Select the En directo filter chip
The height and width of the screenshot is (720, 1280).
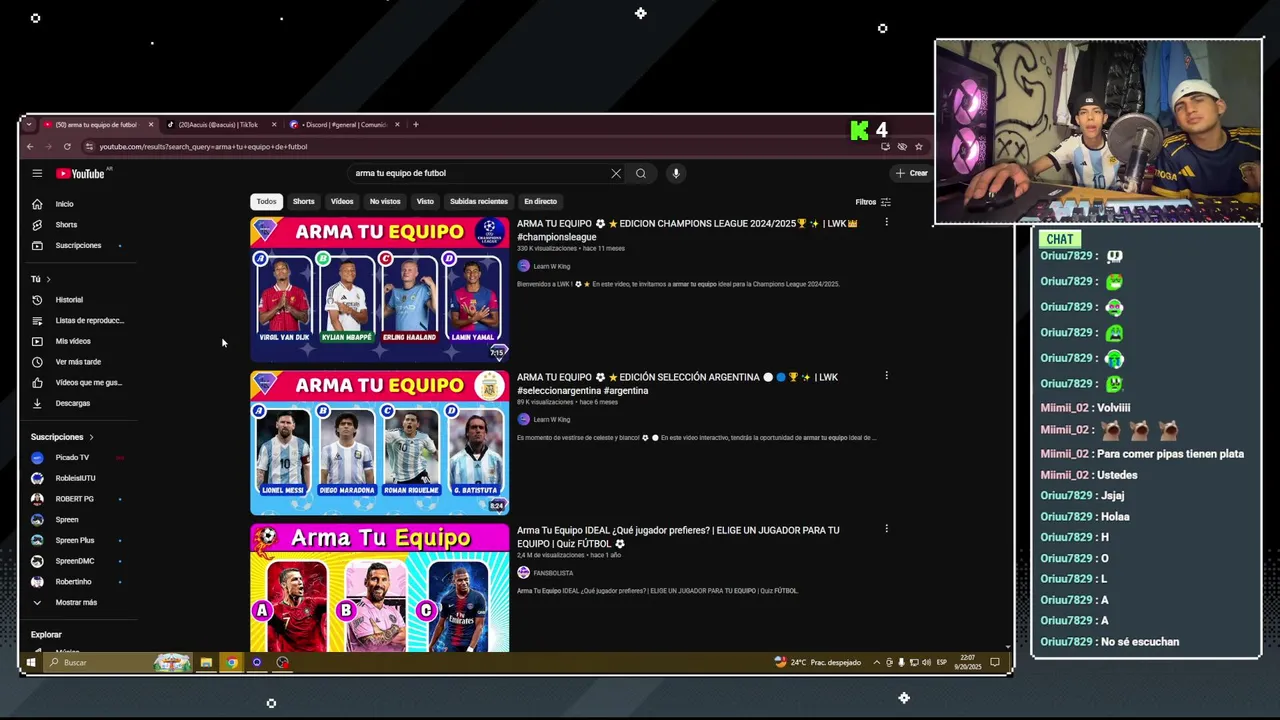pos(541,201)
